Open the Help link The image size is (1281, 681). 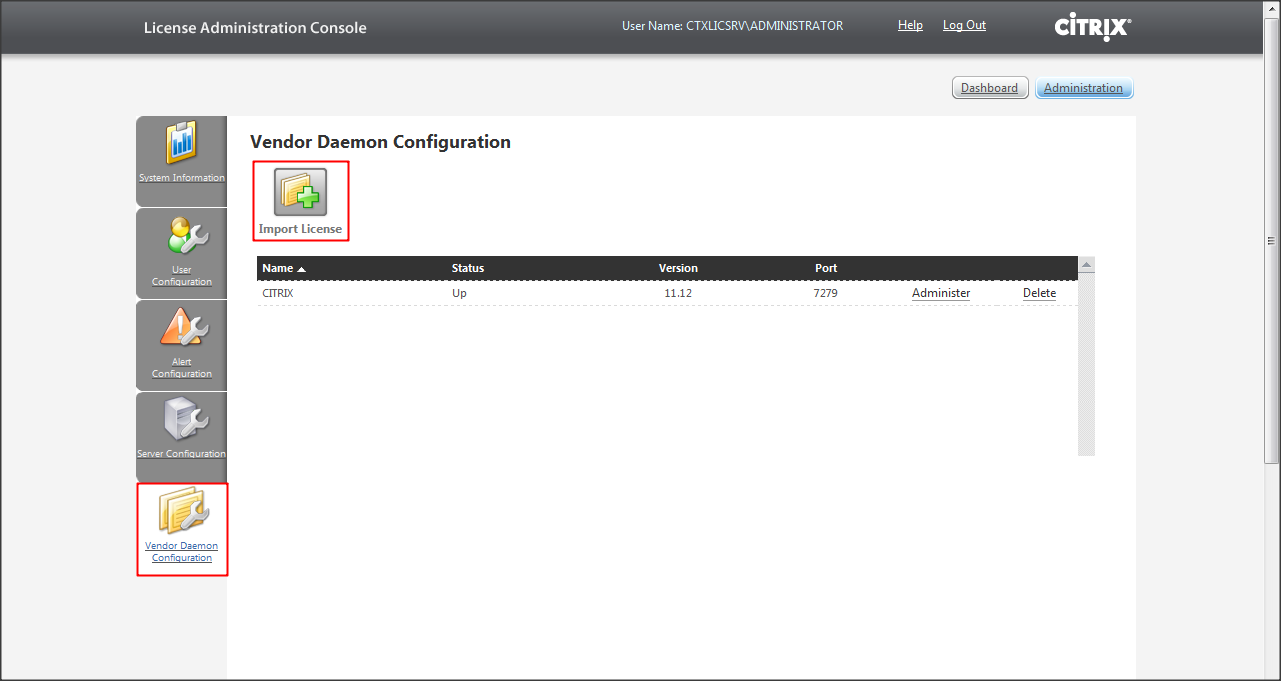910,26
